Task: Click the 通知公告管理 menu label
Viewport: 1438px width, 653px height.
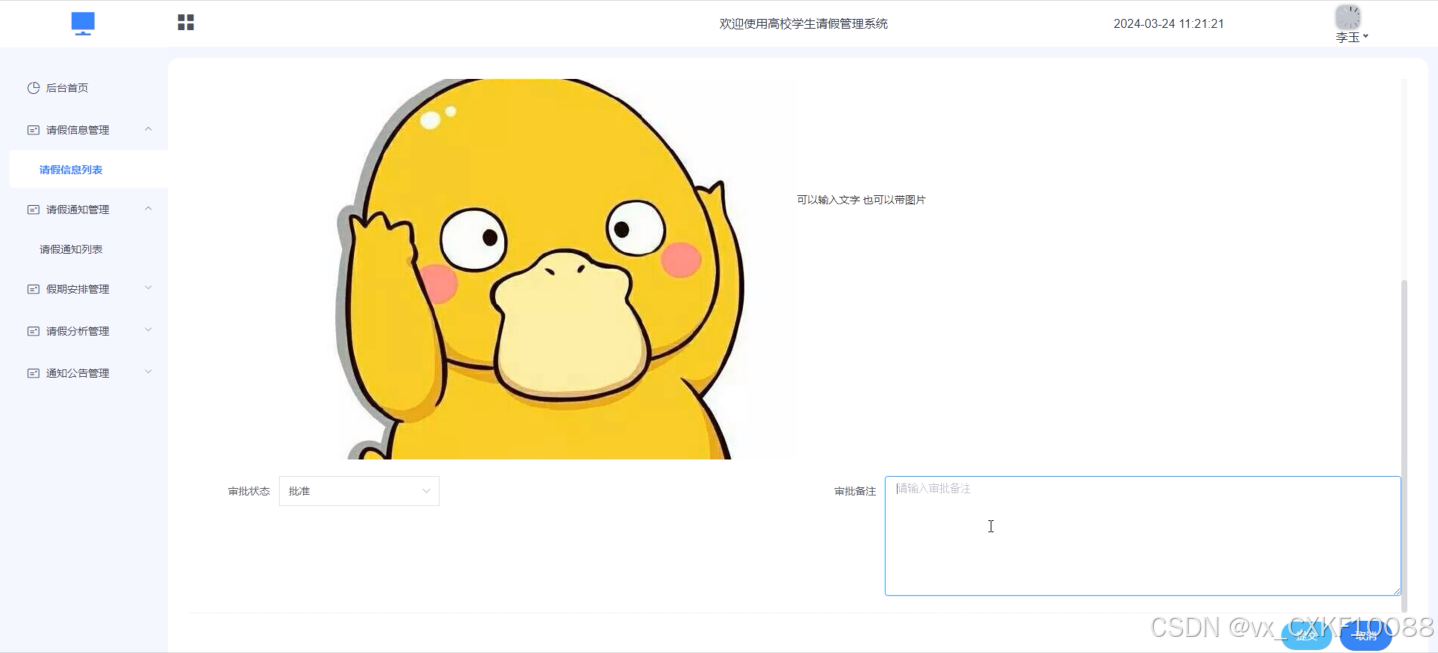Action: (78, 373)
